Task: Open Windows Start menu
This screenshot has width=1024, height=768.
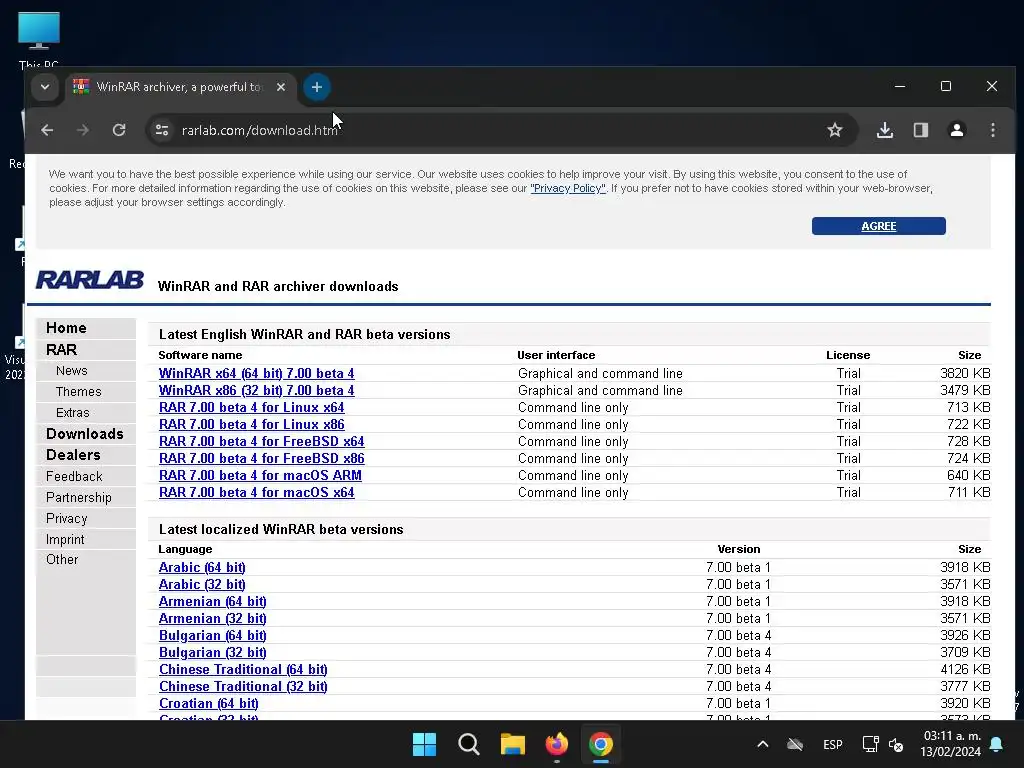Action: pos(424,744)
